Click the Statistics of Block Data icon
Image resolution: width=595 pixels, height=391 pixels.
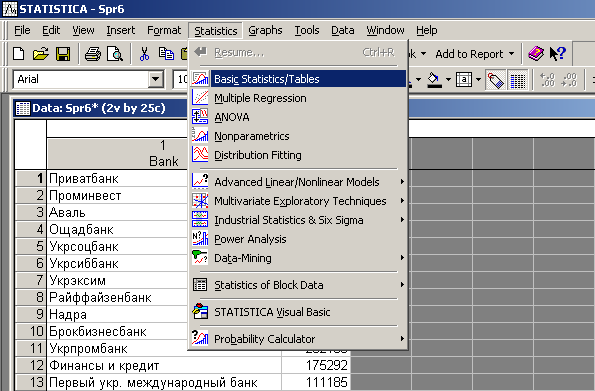pos(200,284)
